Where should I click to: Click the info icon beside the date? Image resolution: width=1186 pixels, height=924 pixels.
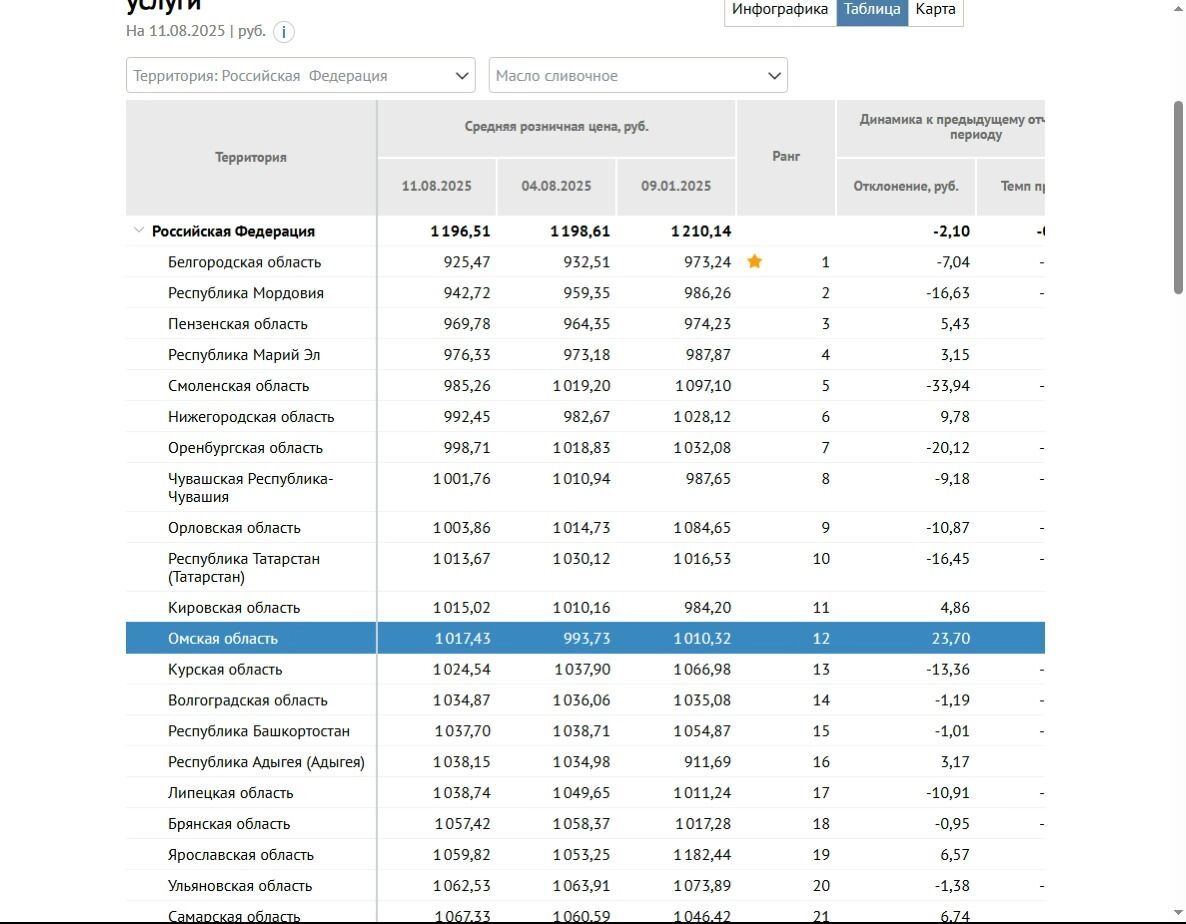point(284,32)
